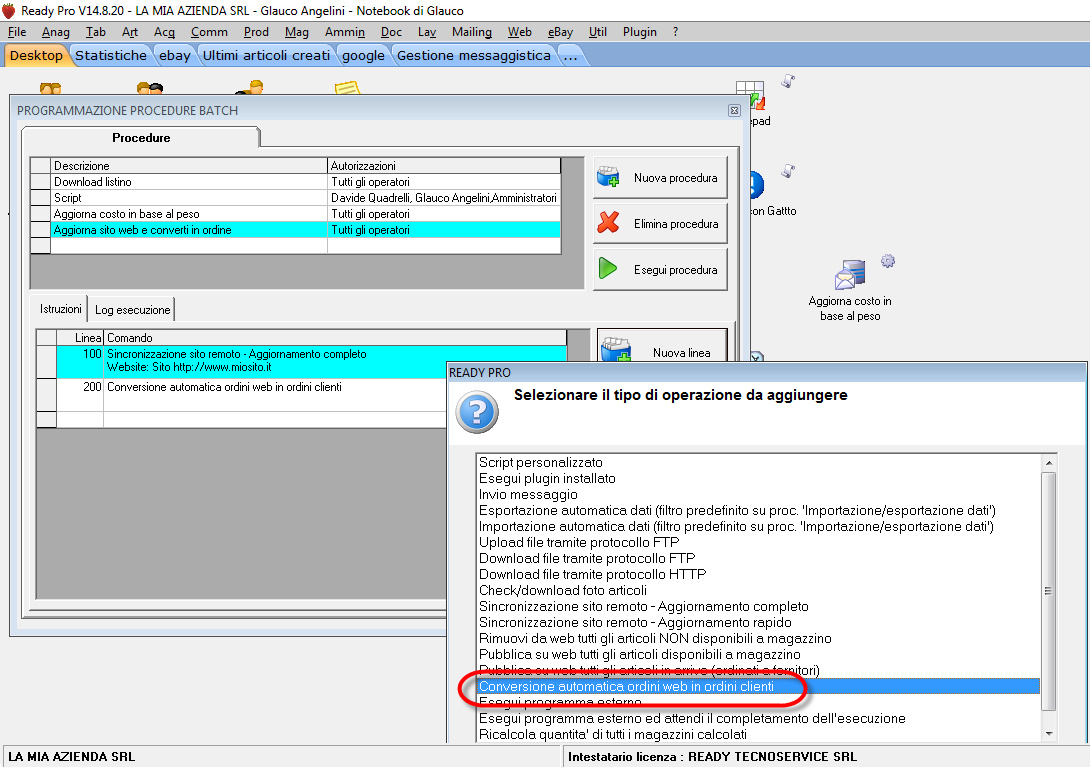Open the Mailing menu

point(471,32)
